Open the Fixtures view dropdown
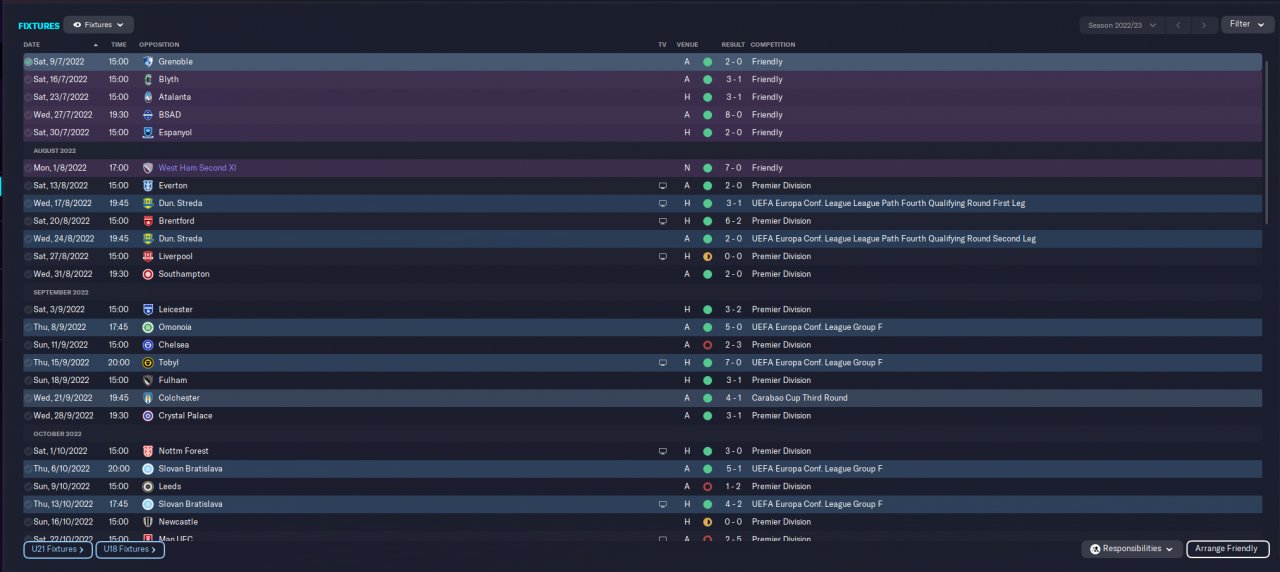 point(98,25)
